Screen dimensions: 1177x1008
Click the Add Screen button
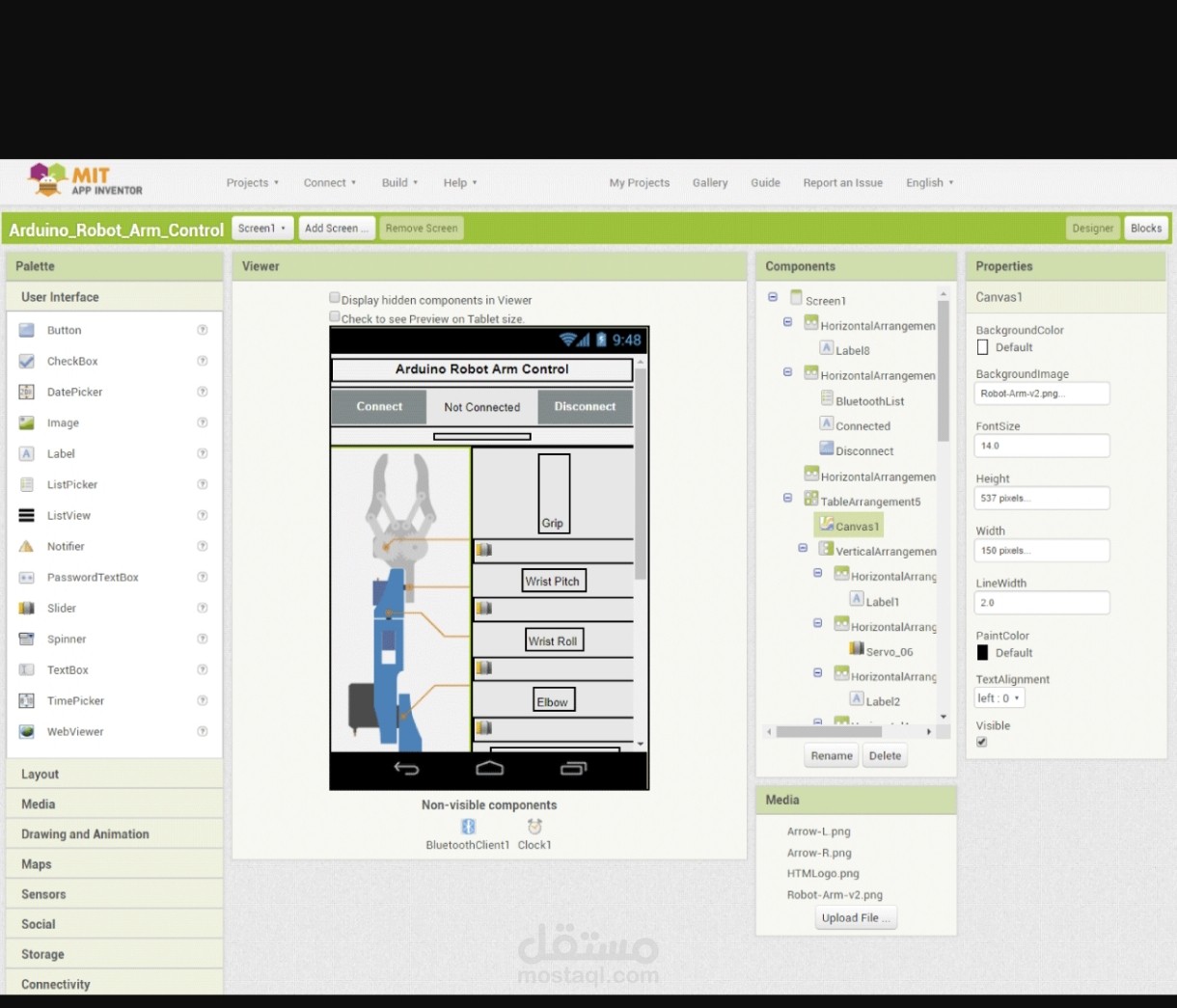pos(336,229)
